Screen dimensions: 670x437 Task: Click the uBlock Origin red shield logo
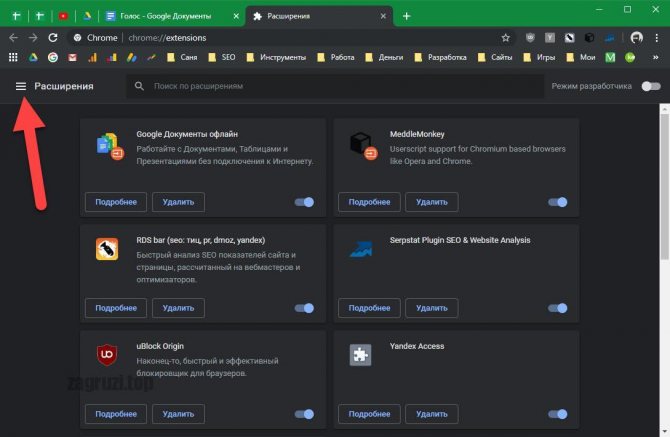(107, 355)
